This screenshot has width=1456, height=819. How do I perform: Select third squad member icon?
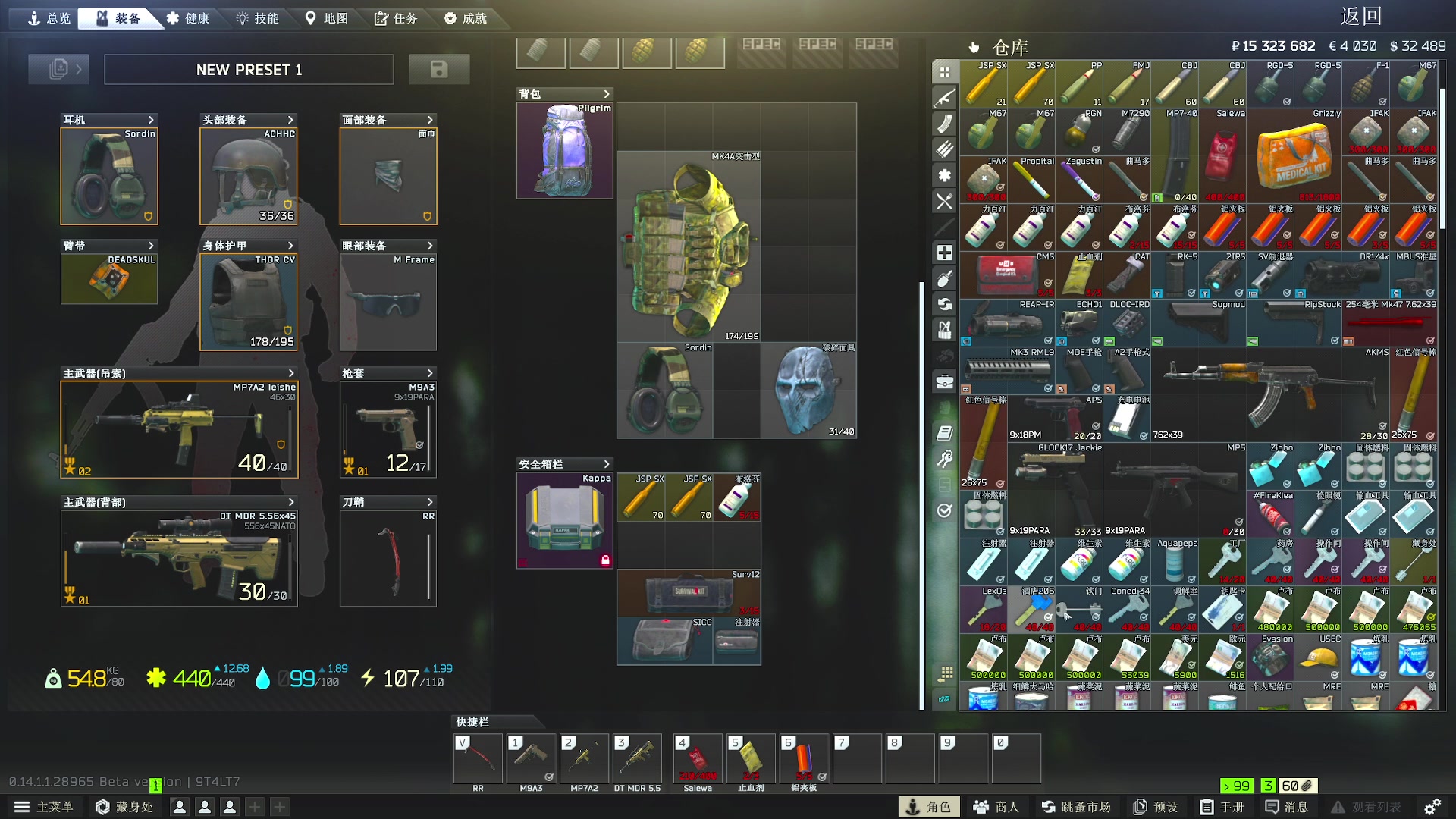point(230,807)
